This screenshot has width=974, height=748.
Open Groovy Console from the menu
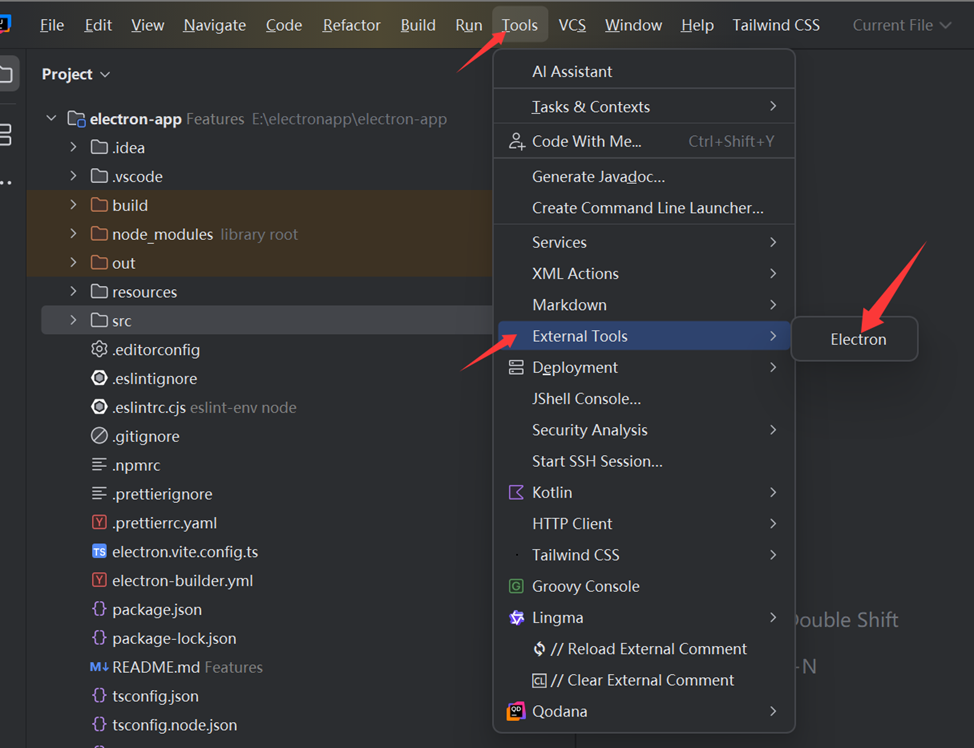click(x=585, y=587)
